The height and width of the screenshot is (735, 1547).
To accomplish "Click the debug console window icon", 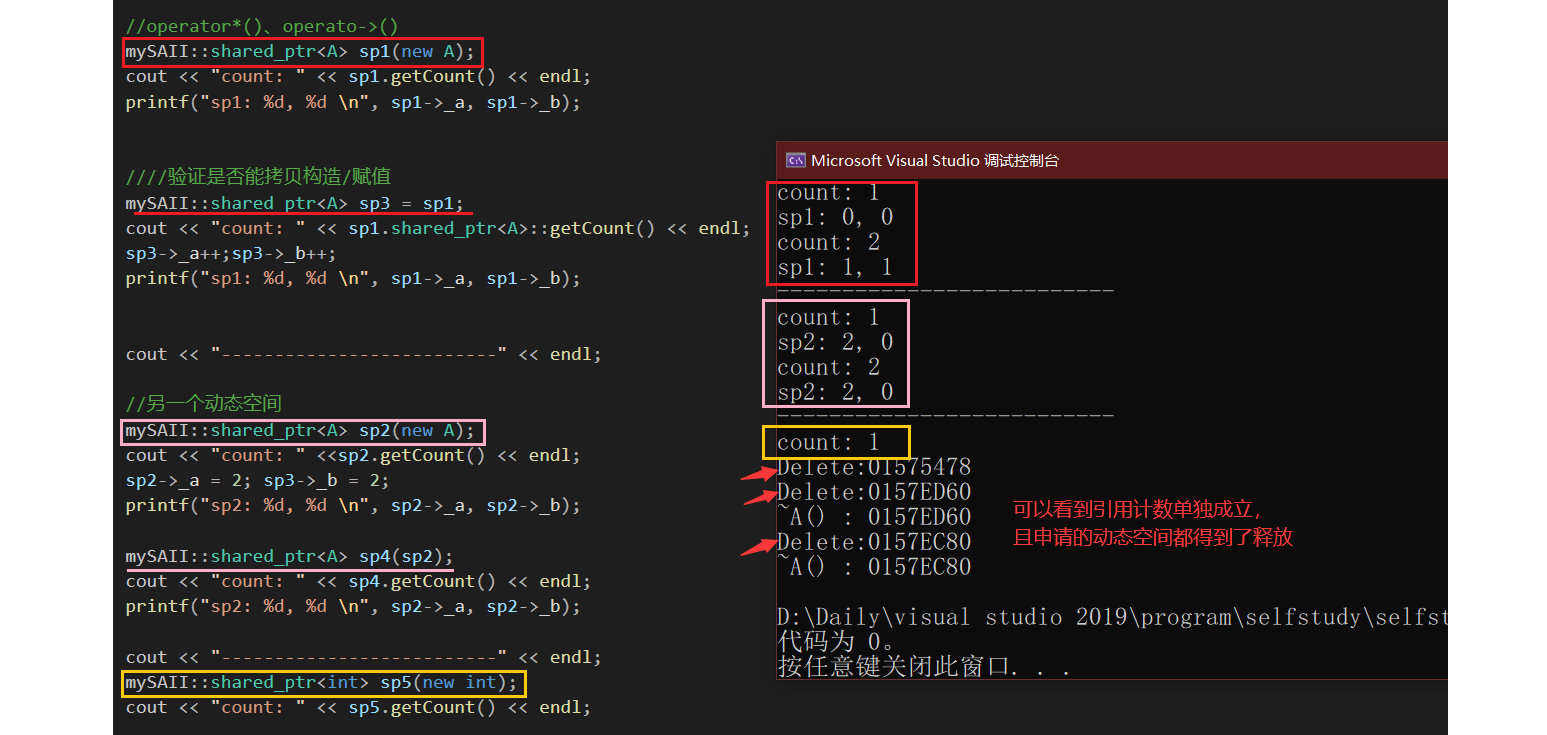I will 795,160.
